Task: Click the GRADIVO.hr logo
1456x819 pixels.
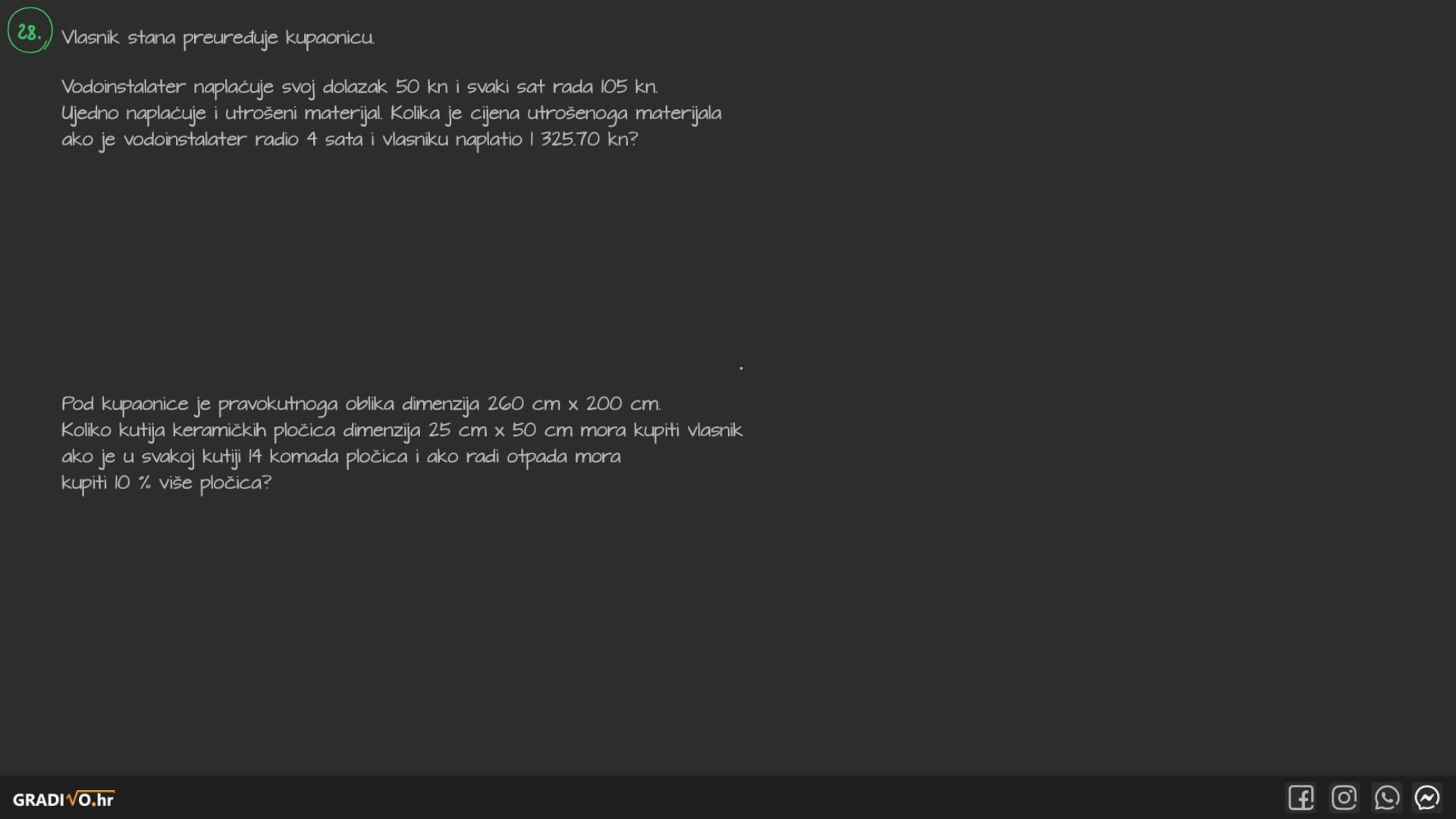Action: pyautogui.click(x=63, y=799)
